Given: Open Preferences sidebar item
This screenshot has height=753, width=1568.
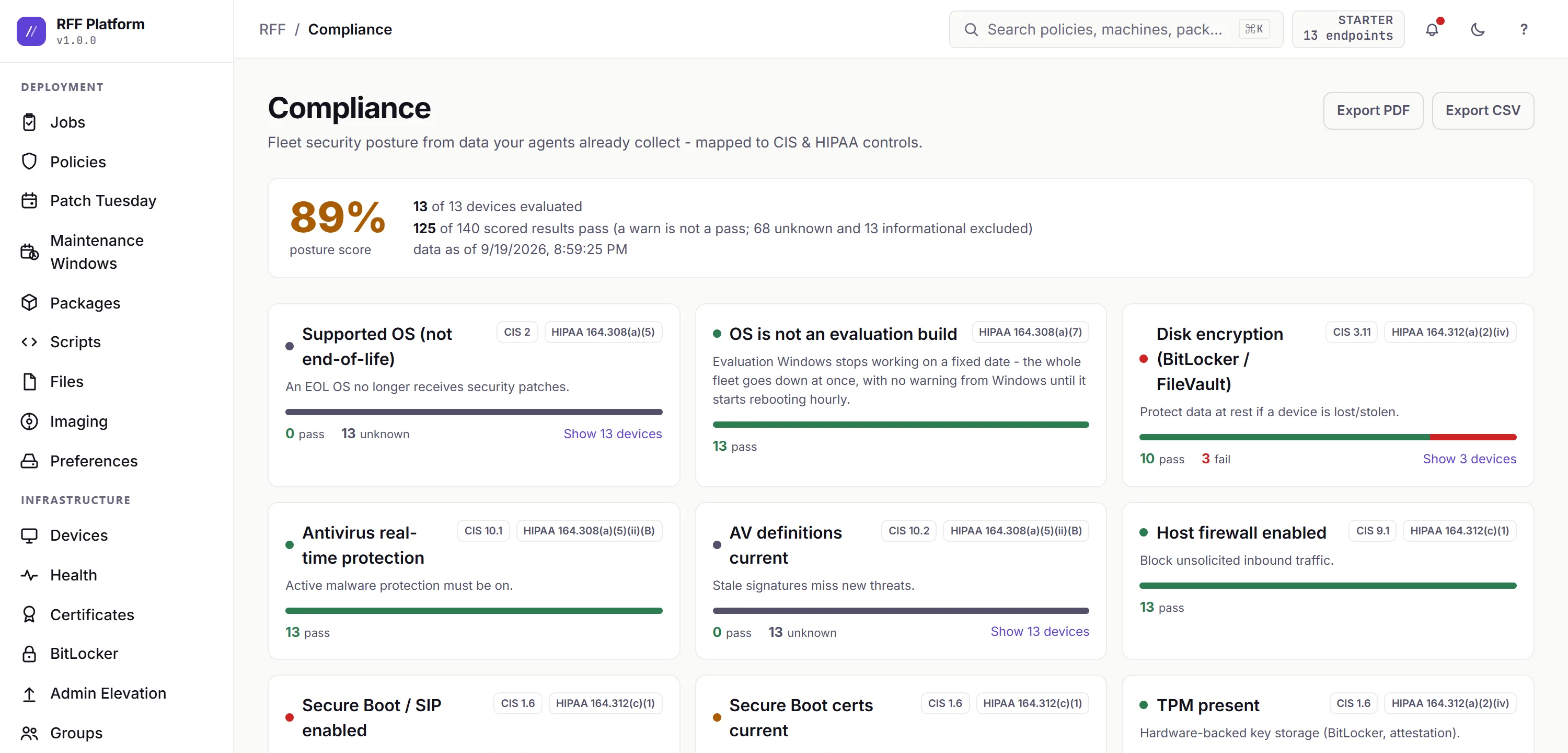Looking at the screenshot, I should (x=116, y=461).
